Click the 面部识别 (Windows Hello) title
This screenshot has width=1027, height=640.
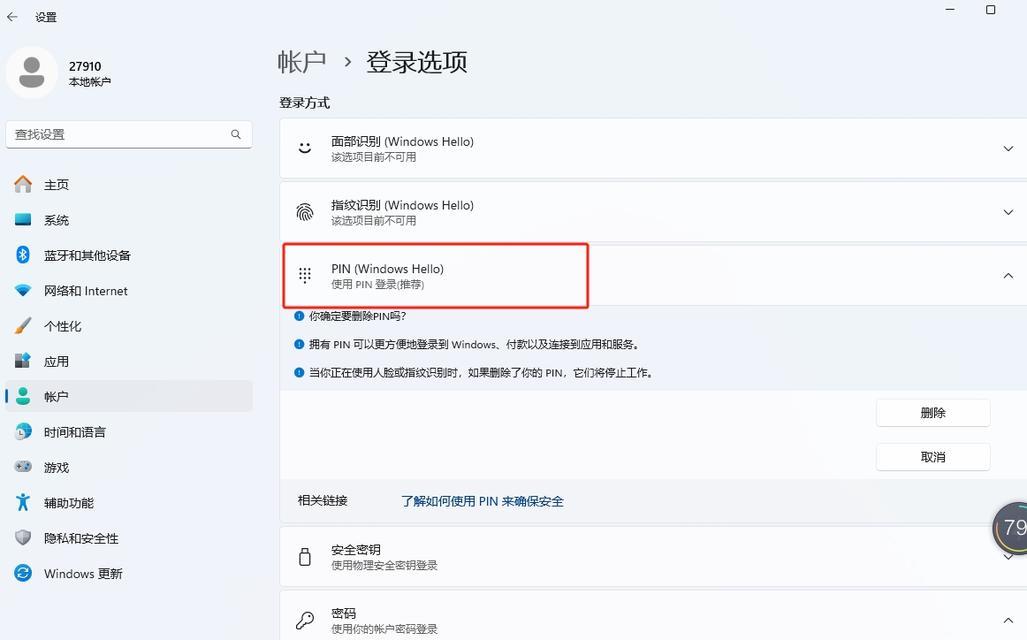point(402,141)
